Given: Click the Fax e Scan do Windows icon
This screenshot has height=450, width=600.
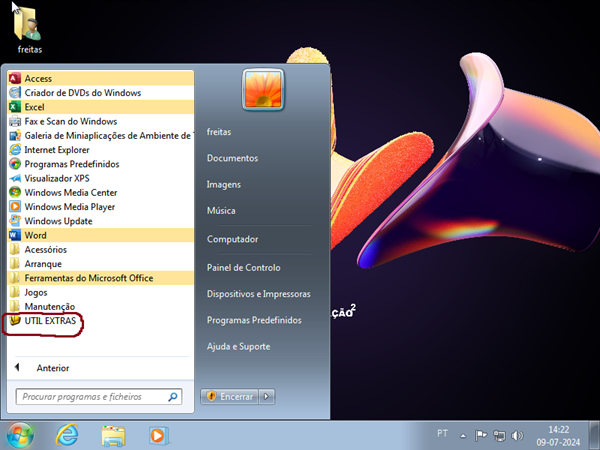Looking at the screenshot, I should click(15, 121).
